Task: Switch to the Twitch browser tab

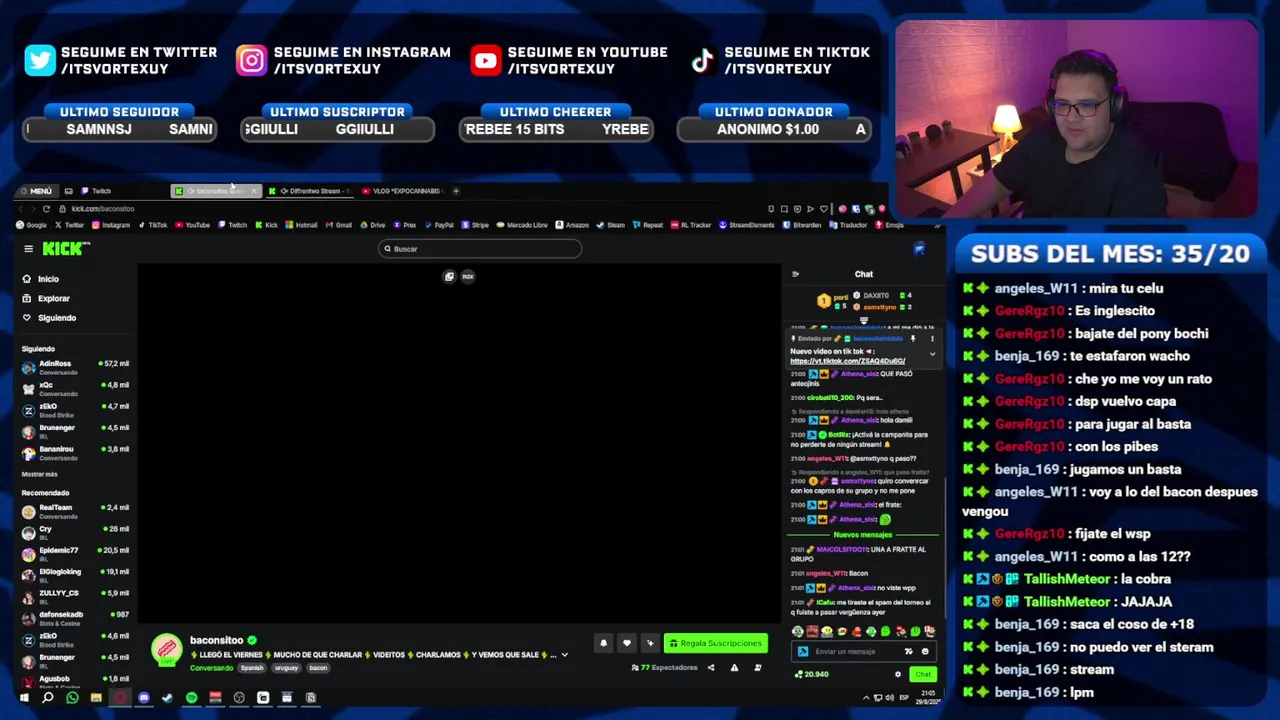Action: [x=121, y=191]
